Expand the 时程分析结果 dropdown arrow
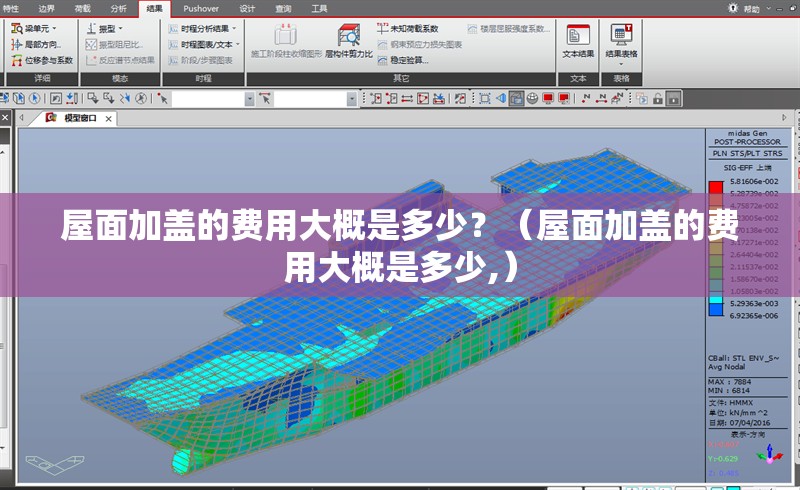Viewport: 800px width, 490px height. [234, 29]
